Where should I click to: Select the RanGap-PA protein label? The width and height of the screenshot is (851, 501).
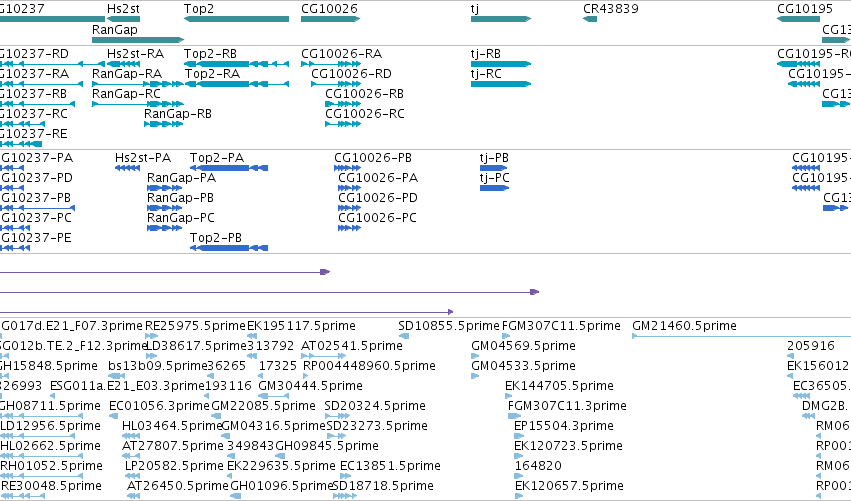pyautogui.click(x=181, y=178)
